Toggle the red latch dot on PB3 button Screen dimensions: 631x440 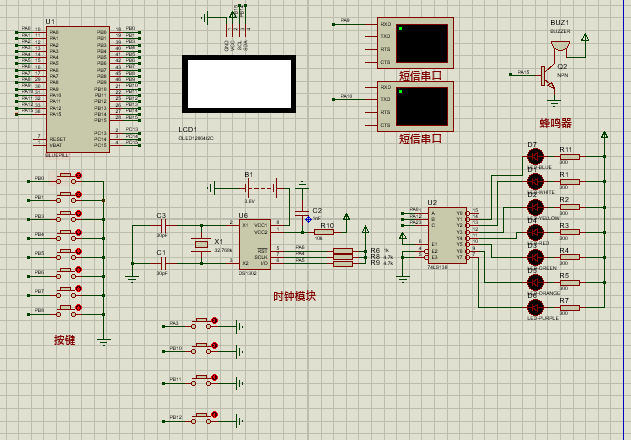(x=79, y=213)
